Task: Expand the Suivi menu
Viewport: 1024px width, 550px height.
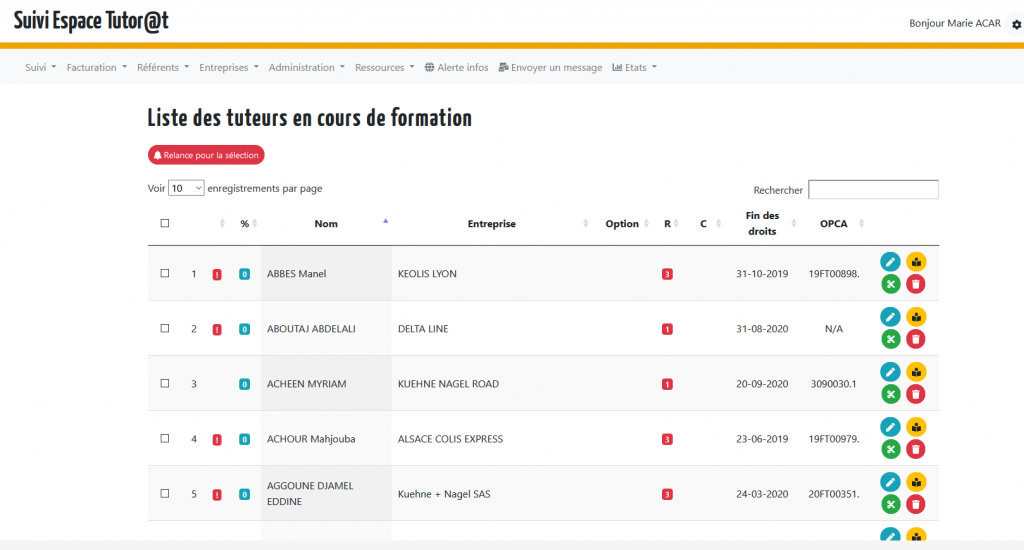Action: tap(40, 67)
